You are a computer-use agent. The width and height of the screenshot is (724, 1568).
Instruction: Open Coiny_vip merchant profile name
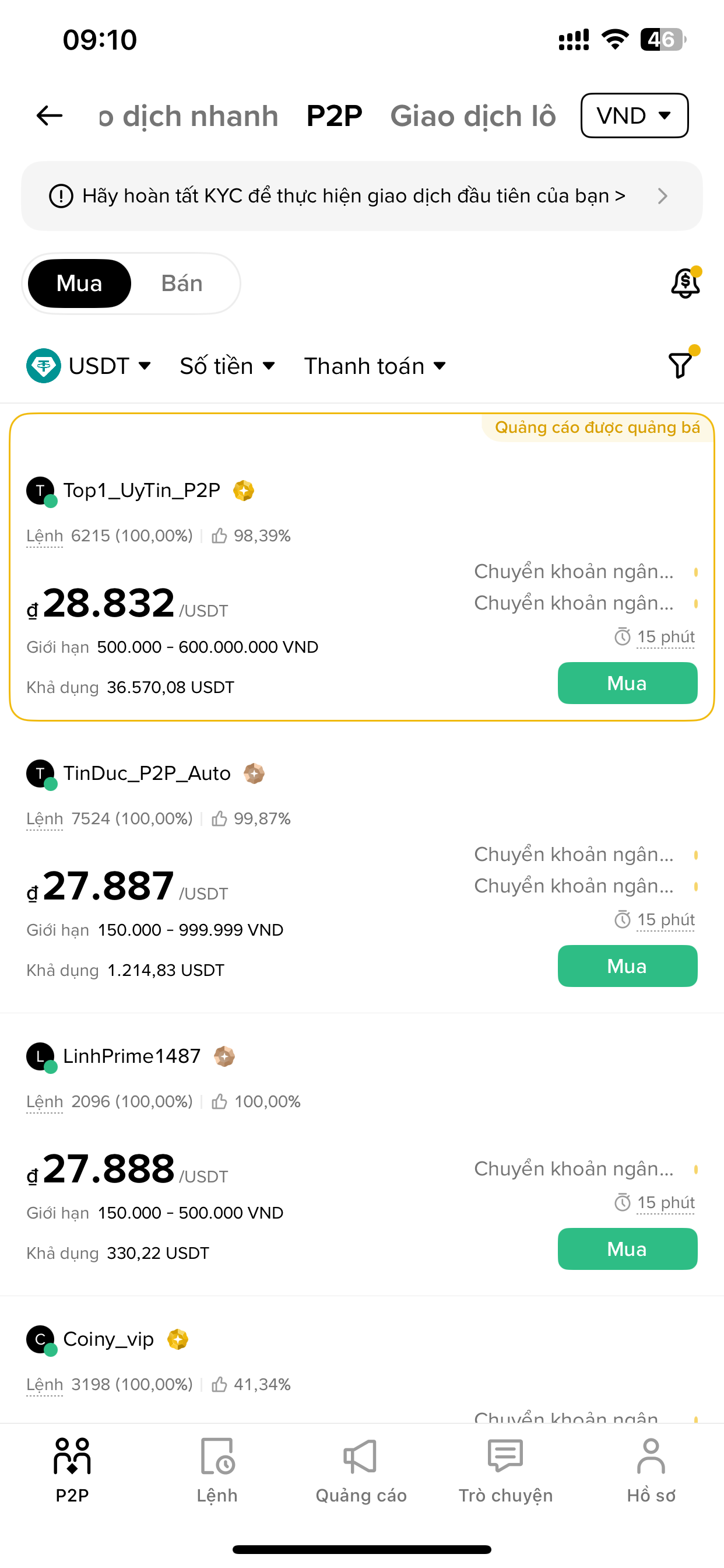[108, 1339]
